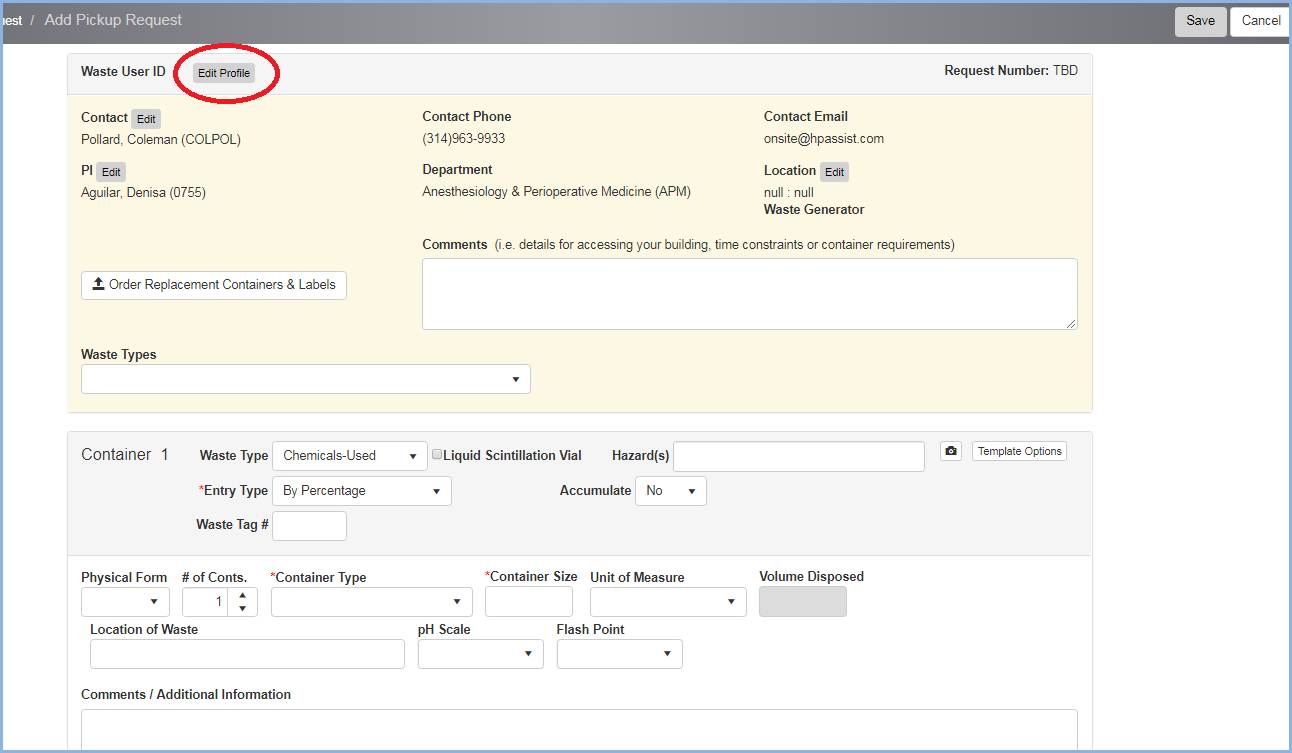Click the camera icon next to Hazards
The height and width of the screenshot is (753, 1292).
pos(951,452)
